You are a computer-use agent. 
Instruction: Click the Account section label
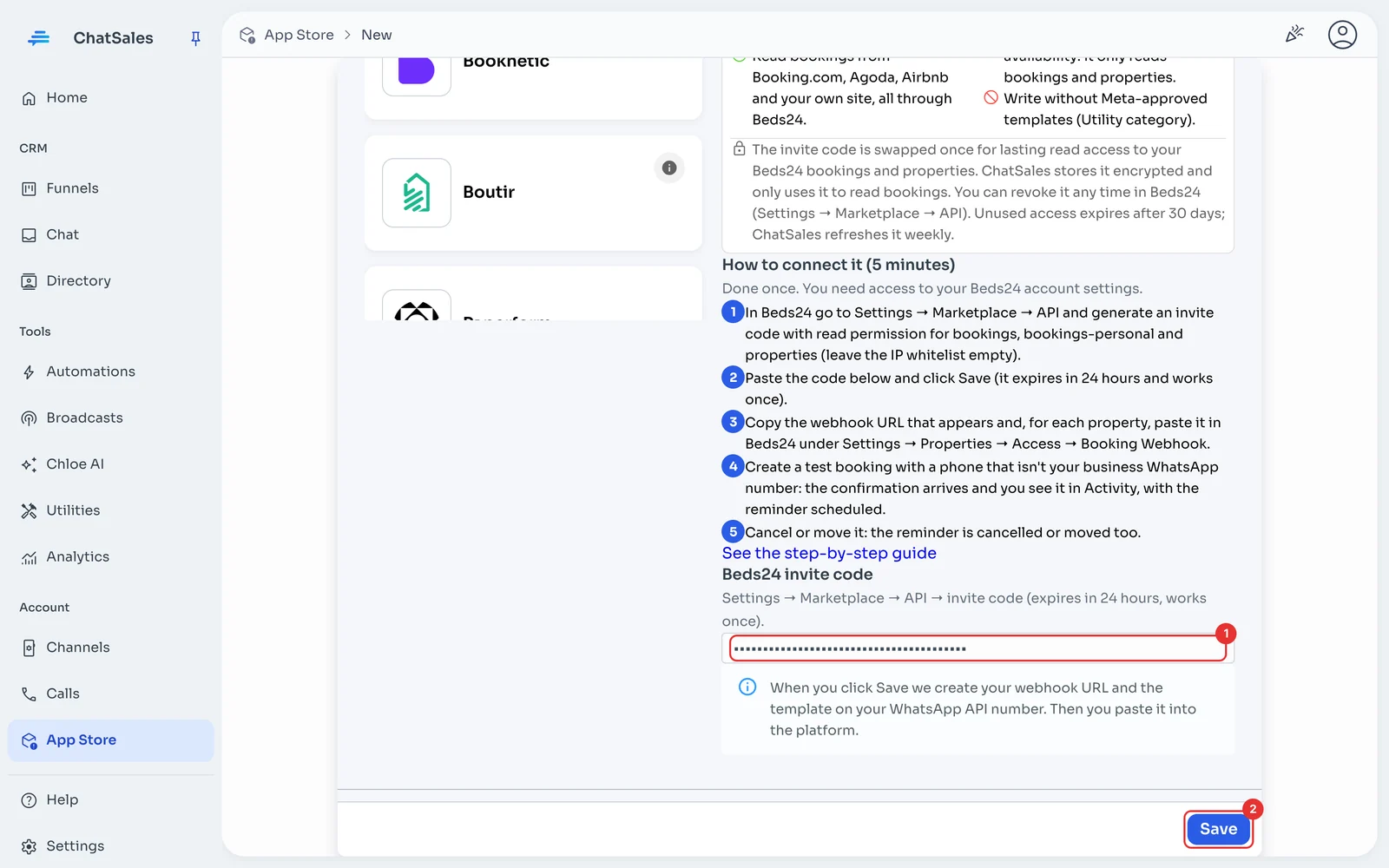(x=44, y=608)
